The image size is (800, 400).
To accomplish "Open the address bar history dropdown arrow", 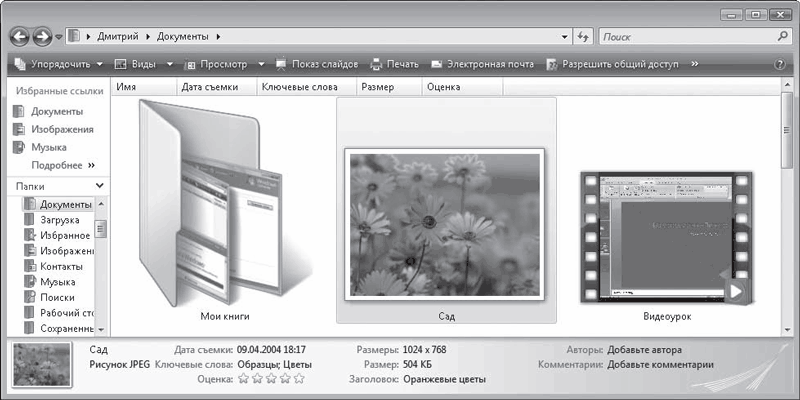I will click(x=564, y=37).
